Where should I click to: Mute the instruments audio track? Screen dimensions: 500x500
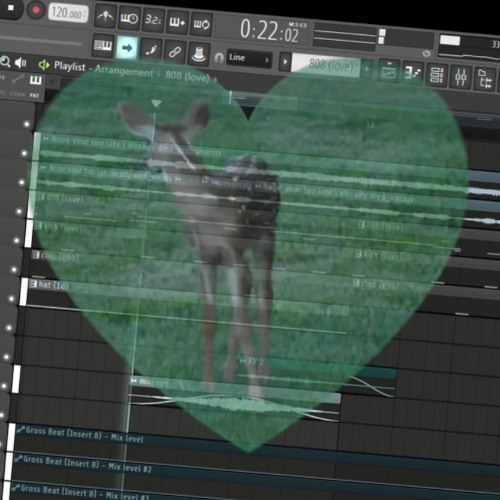point(24,153)
